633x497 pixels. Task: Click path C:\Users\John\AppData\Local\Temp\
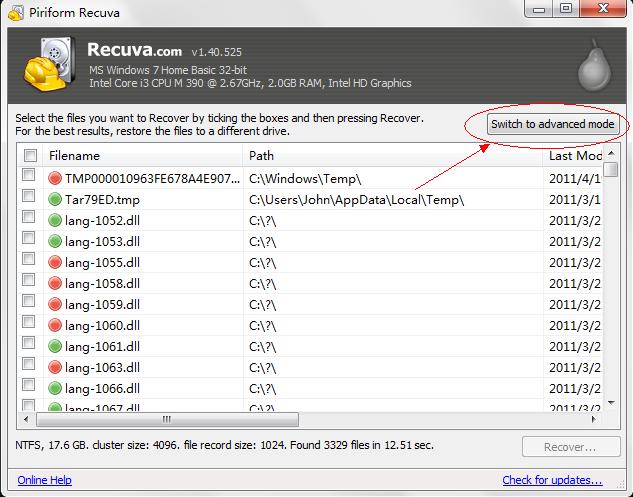(356, 199)
